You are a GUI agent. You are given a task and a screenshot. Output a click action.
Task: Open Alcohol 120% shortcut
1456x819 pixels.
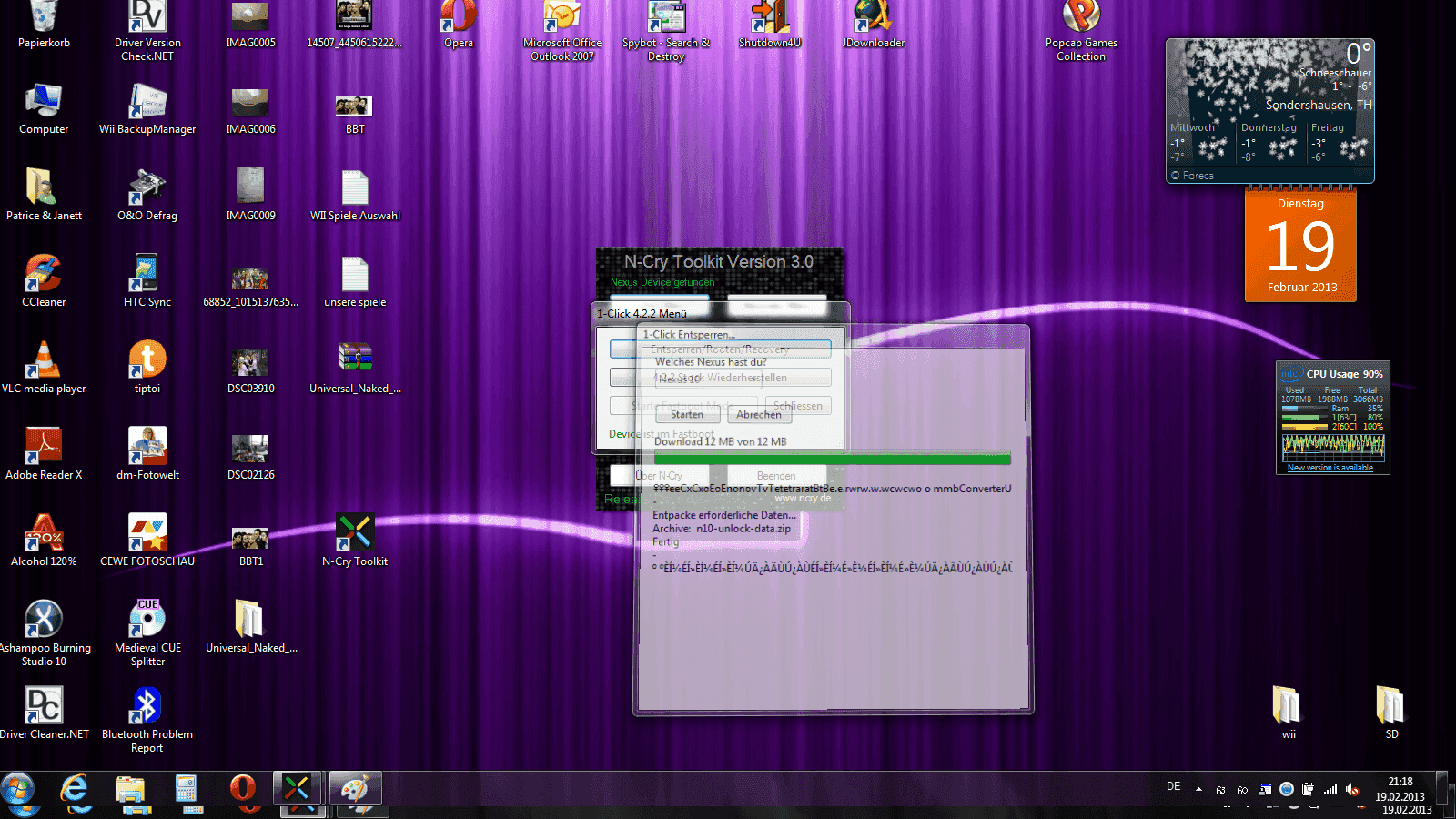point(44,532)
